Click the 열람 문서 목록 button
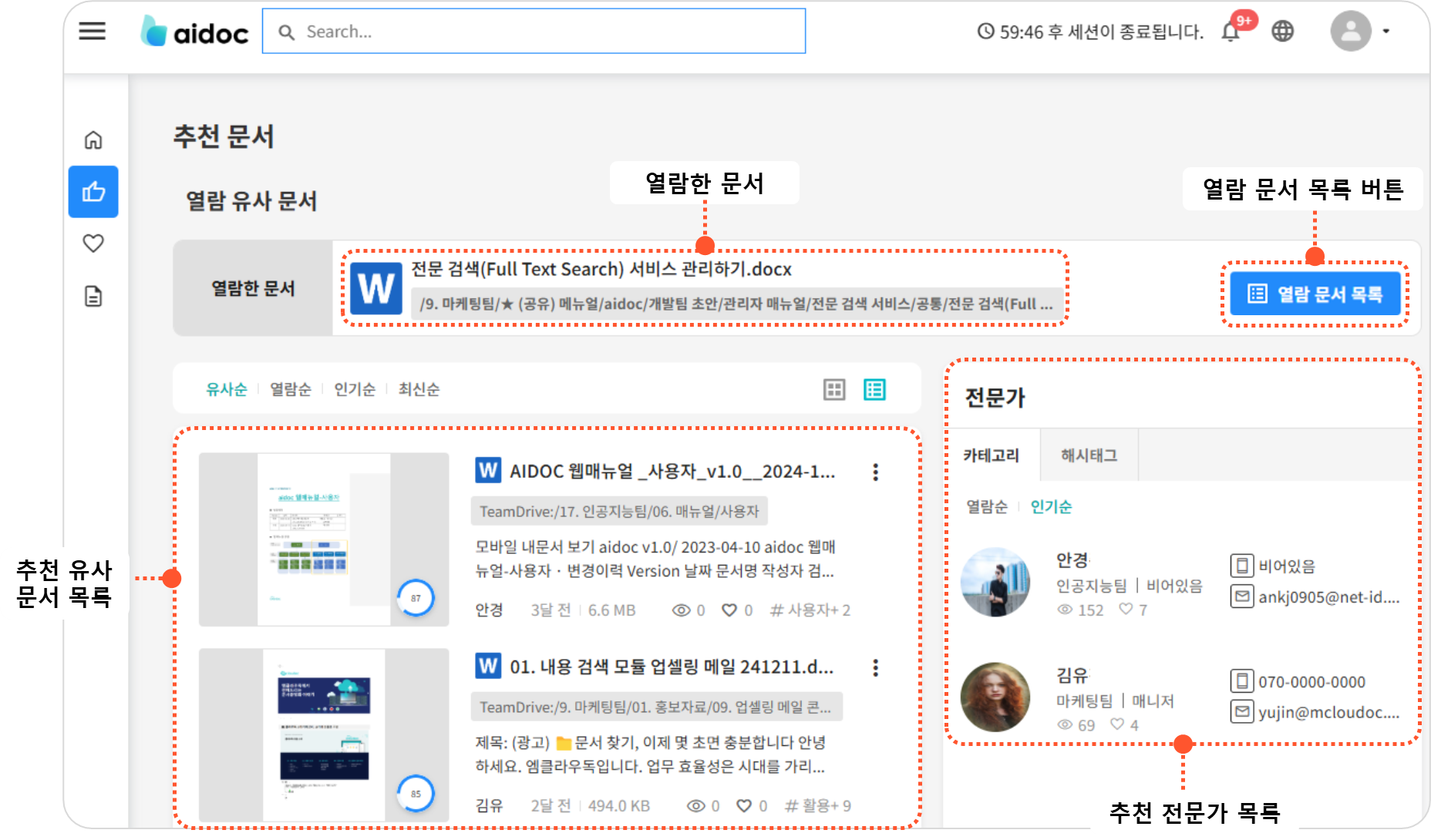The height and width of the screenshot is (840, 1431). point(1315,294)
